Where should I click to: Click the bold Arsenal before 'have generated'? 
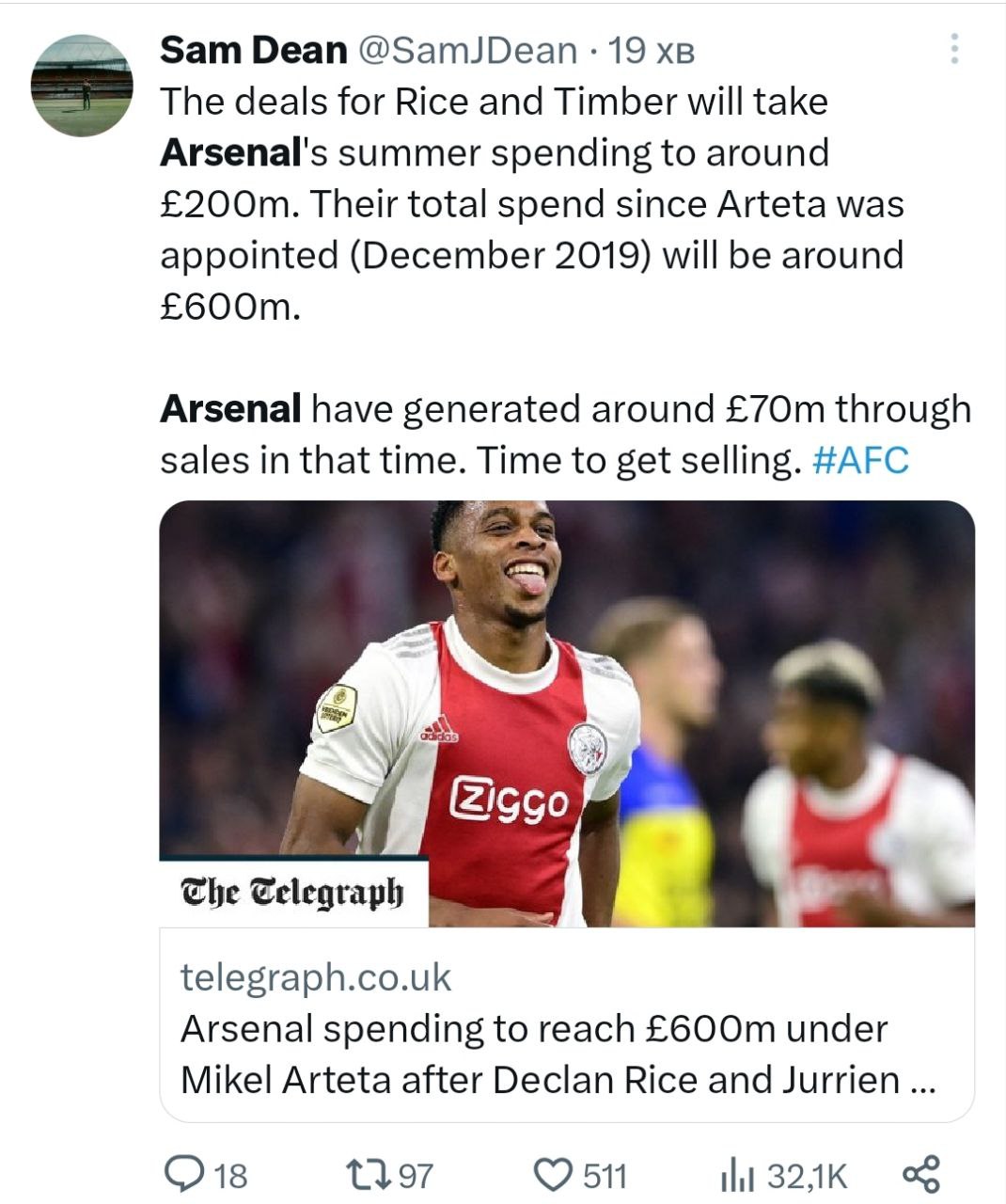click(230, 409)
